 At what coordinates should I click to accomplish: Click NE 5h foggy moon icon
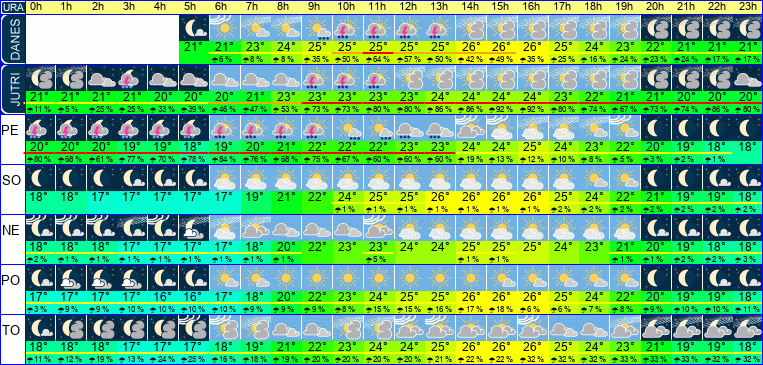194,228
